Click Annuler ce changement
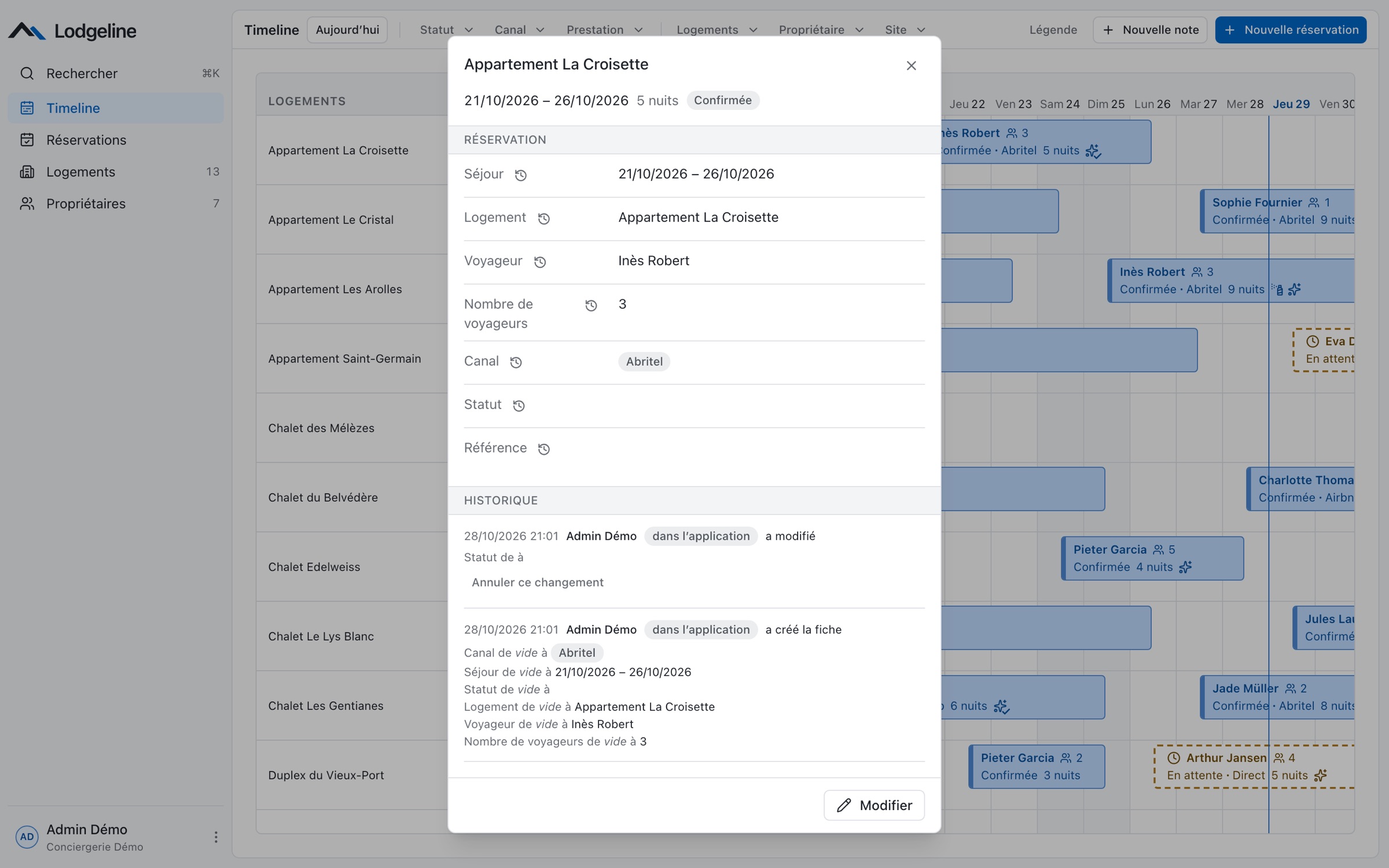 click(x=537, y=582)
